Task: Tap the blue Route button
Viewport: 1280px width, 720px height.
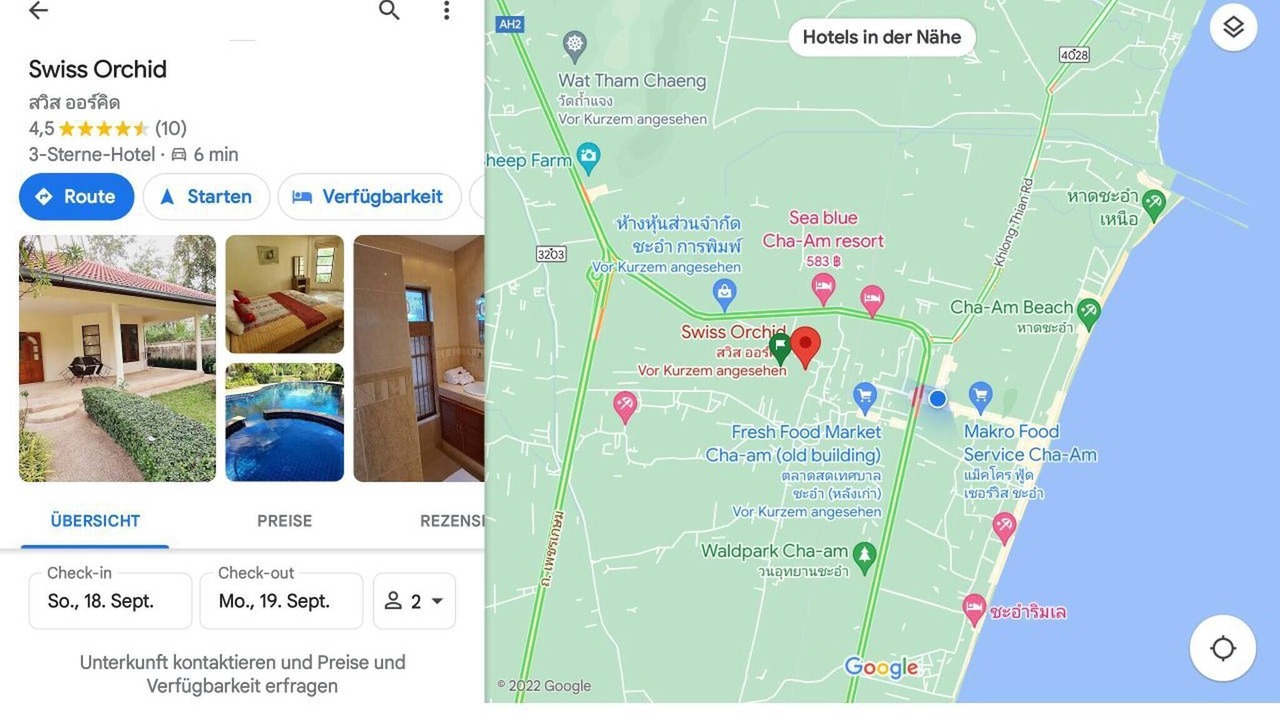Action: [x=76, y=197]
